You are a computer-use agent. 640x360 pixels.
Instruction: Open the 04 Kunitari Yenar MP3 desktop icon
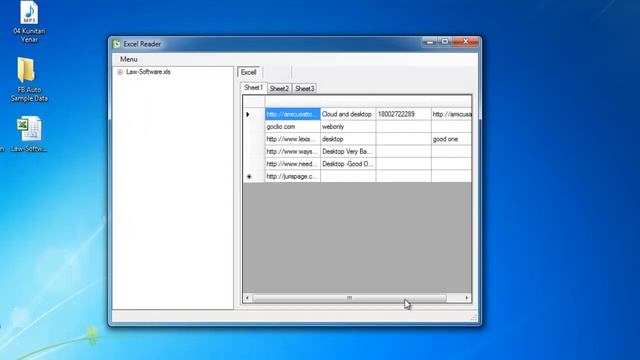(29, 22)
